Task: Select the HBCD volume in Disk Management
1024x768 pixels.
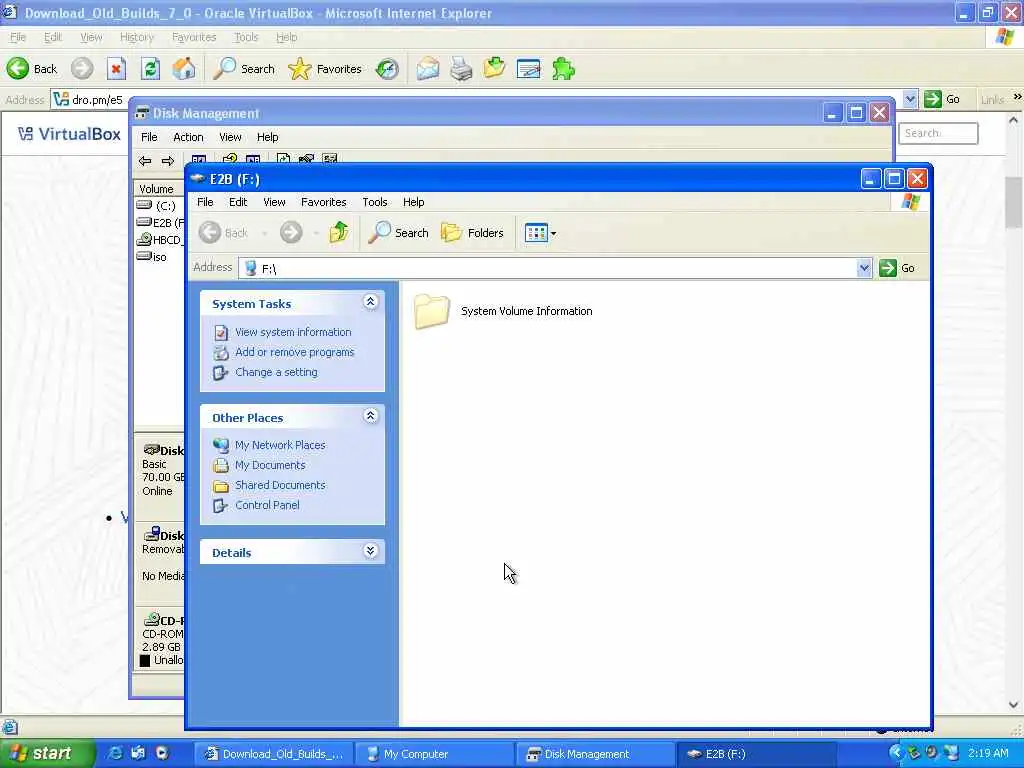Action: 159,240
